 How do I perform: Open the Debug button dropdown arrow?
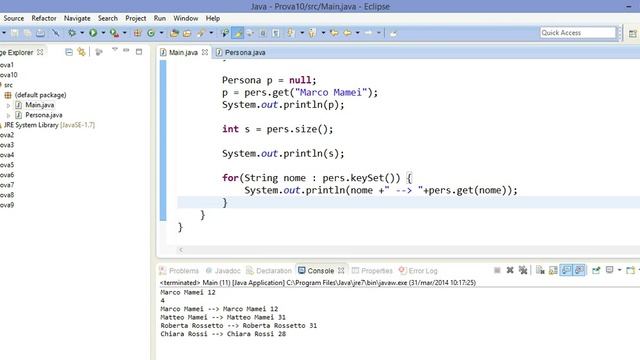pos(82,33)
